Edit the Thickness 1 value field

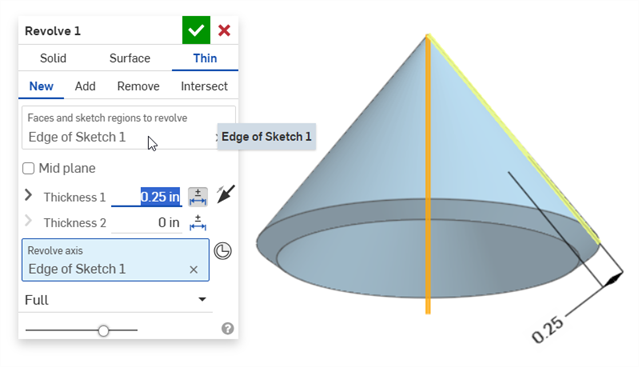coord(146,197)
